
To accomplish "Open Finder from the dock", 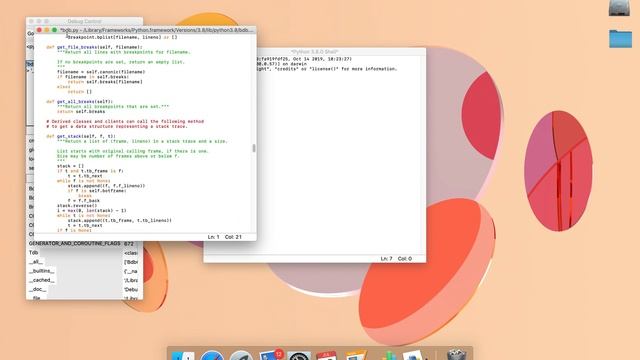I will [x=182, y=355].
